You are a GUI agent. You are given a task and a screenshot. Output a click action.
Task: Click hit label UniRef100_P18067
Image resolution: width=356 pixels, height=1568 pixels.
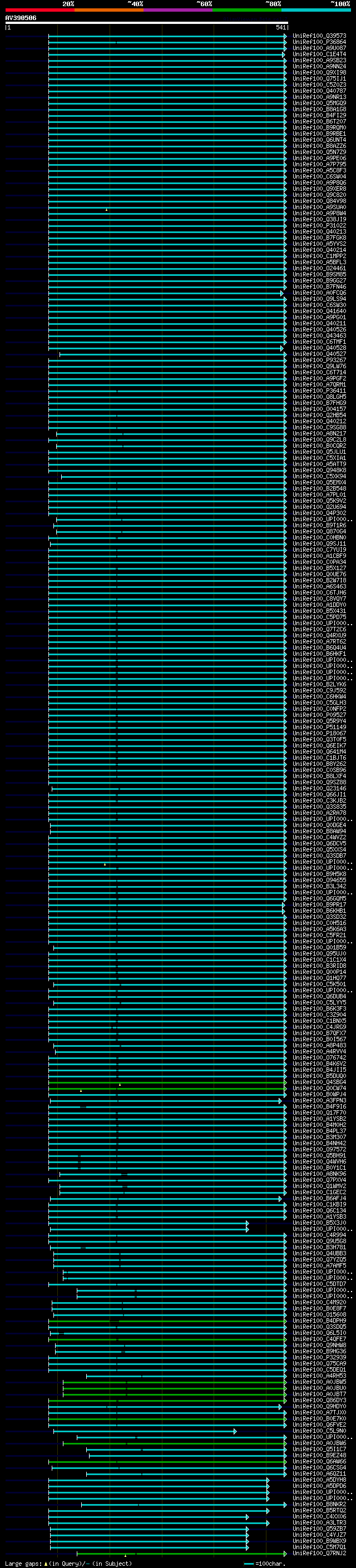pyautogui.click(x=319, y=734)
